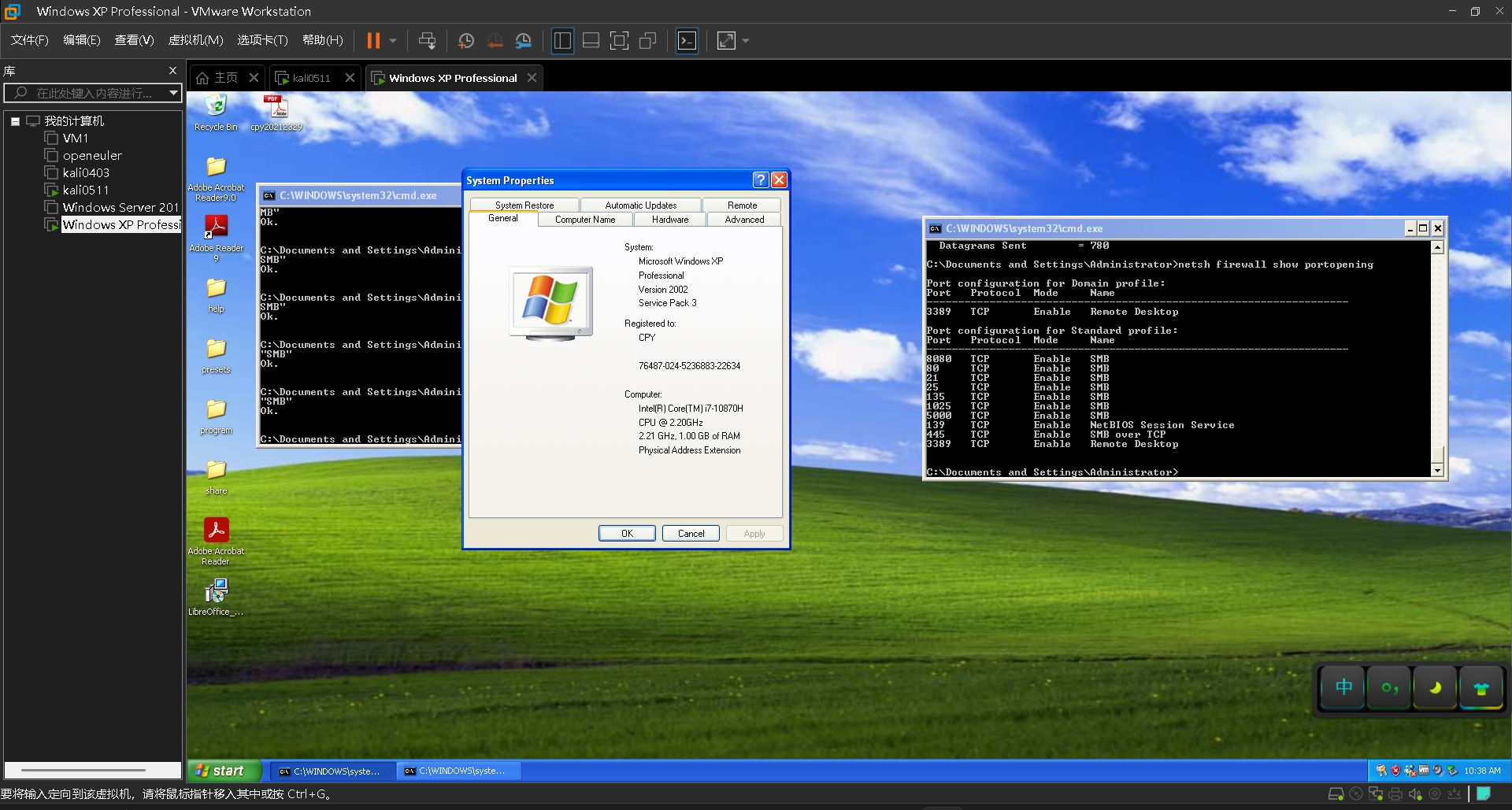Select the red Adobe Acrobat Reader icon
The height and width of the screenshot is (810, 1512).
[x=216, y=542]
